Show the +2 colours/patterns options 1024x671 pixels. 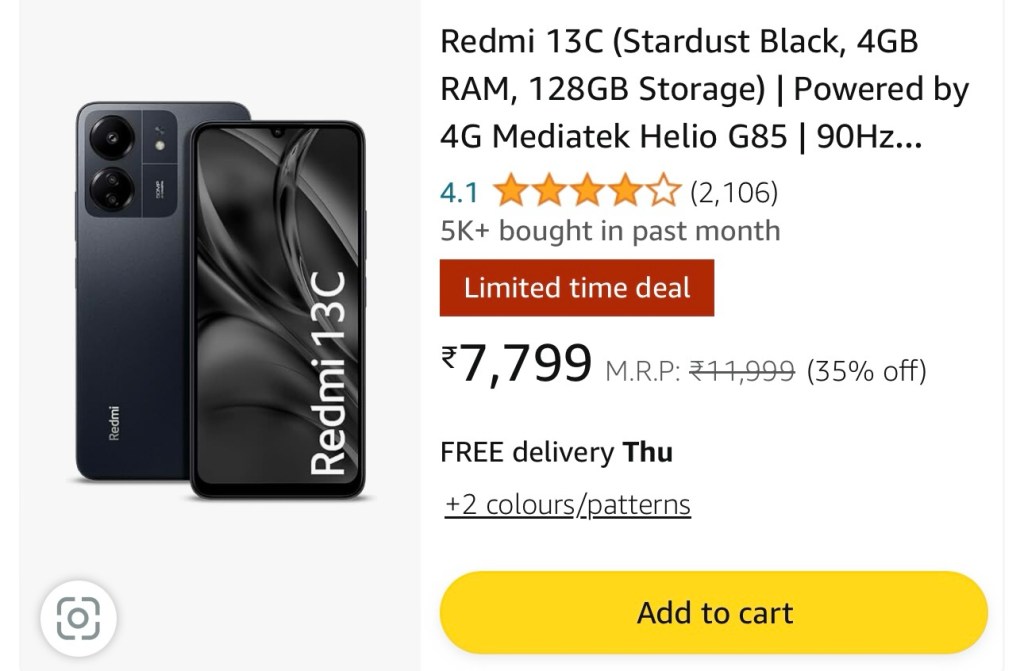[x=568, y=504]
